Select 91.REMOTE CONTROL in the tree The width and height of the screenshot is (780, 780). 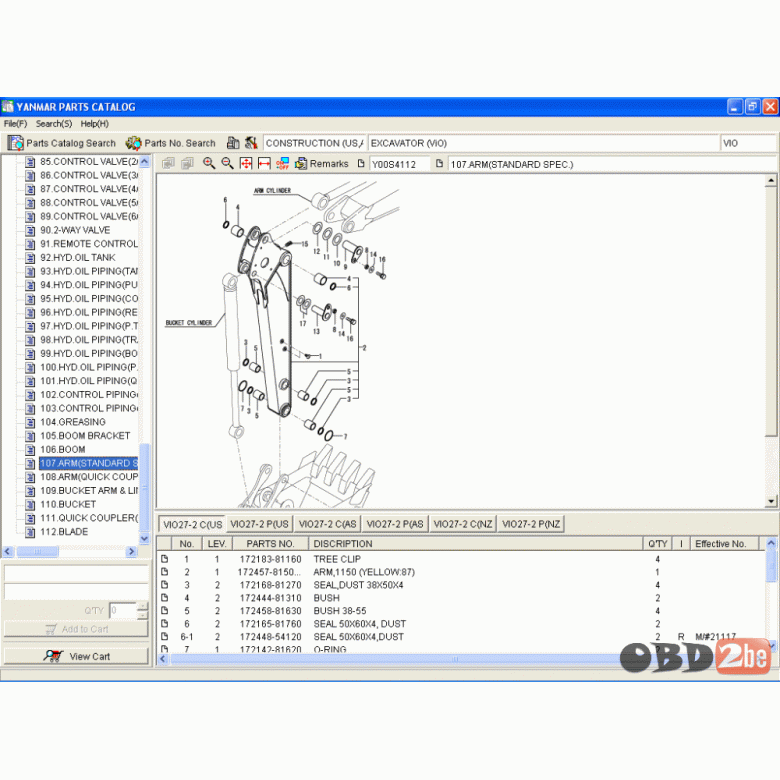[89, 244]
